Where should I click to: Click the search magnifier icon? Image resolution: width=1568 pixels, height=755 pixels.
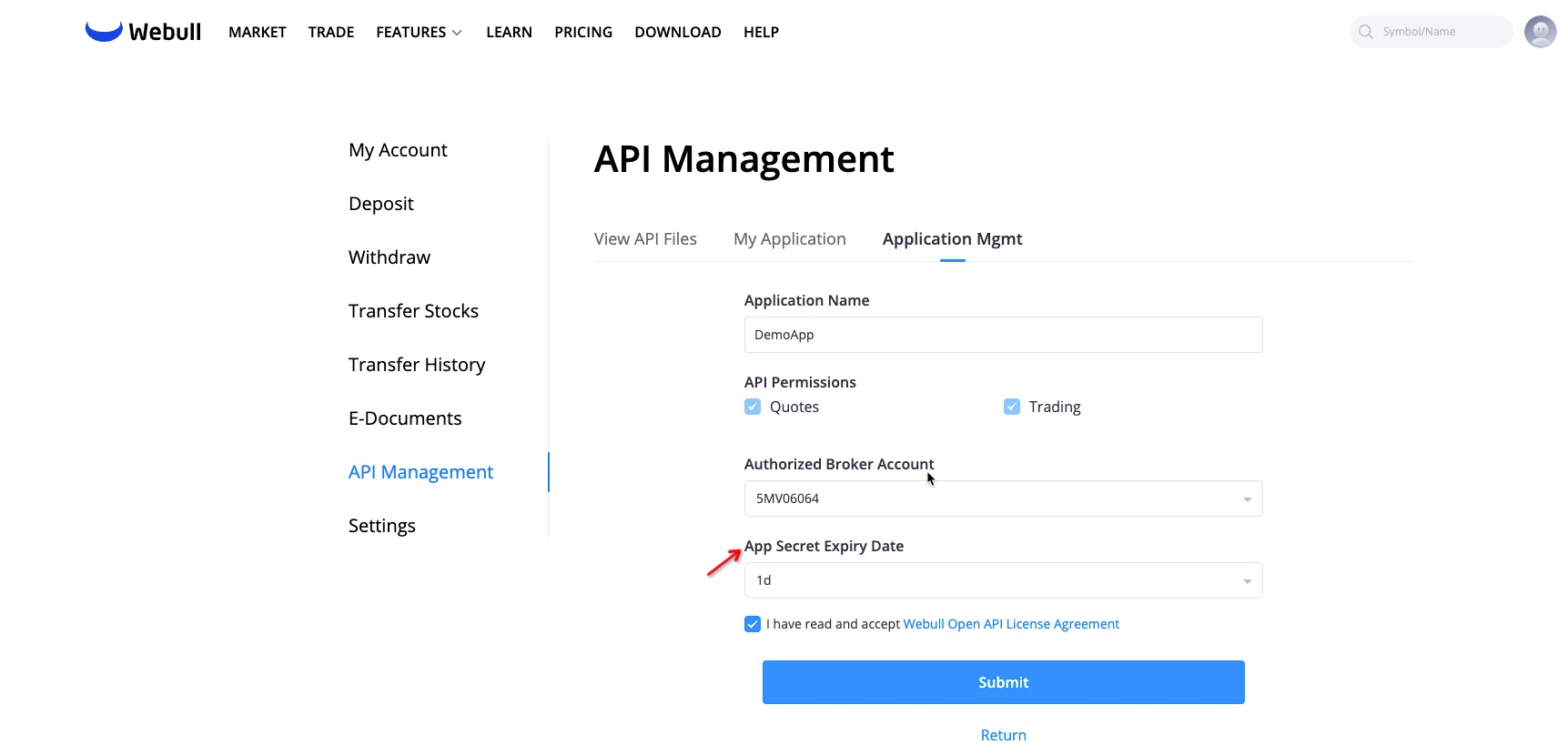coord(1365,32)
